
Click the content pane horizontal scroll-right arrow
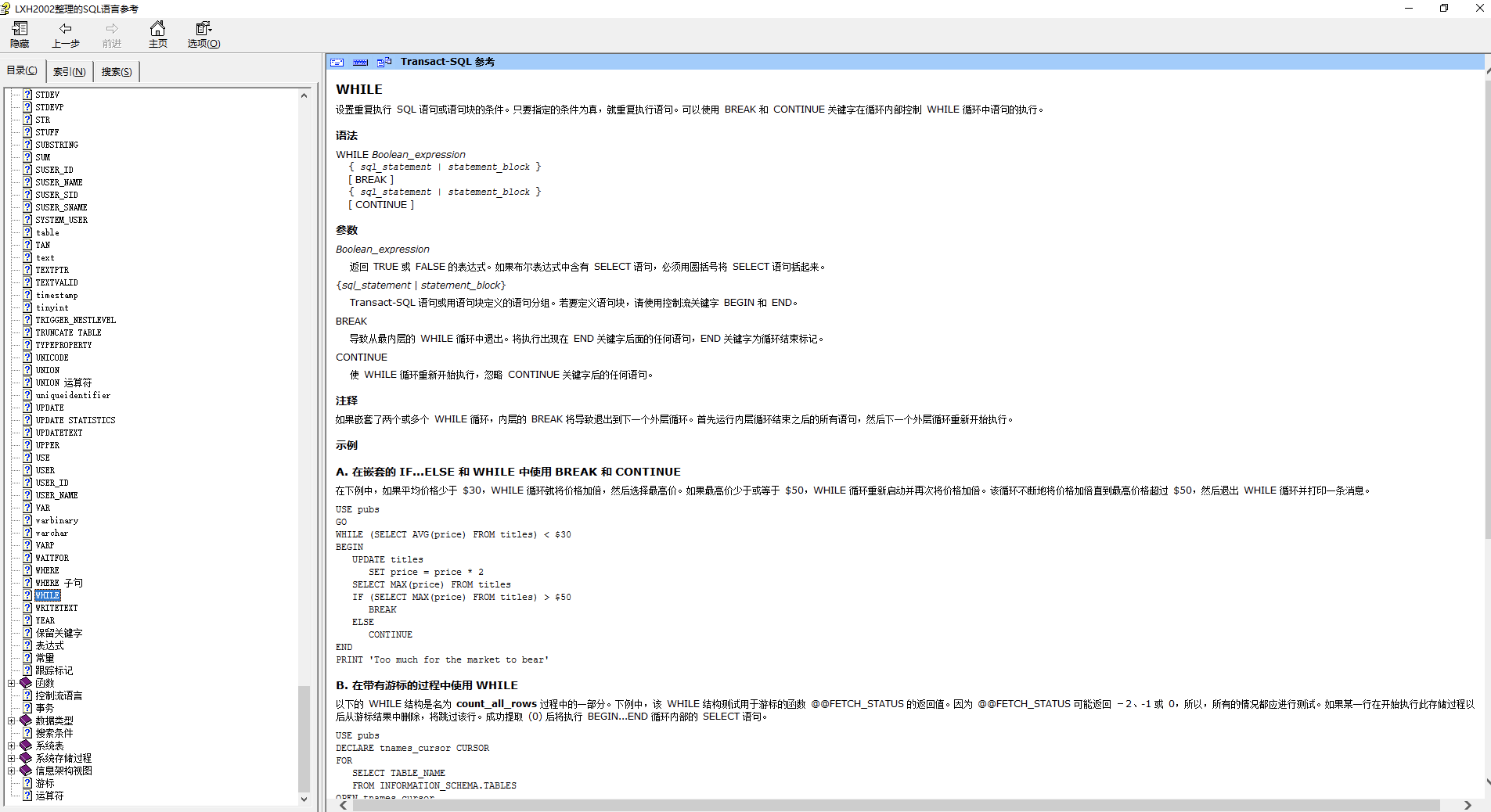(x=1468, y=805)
